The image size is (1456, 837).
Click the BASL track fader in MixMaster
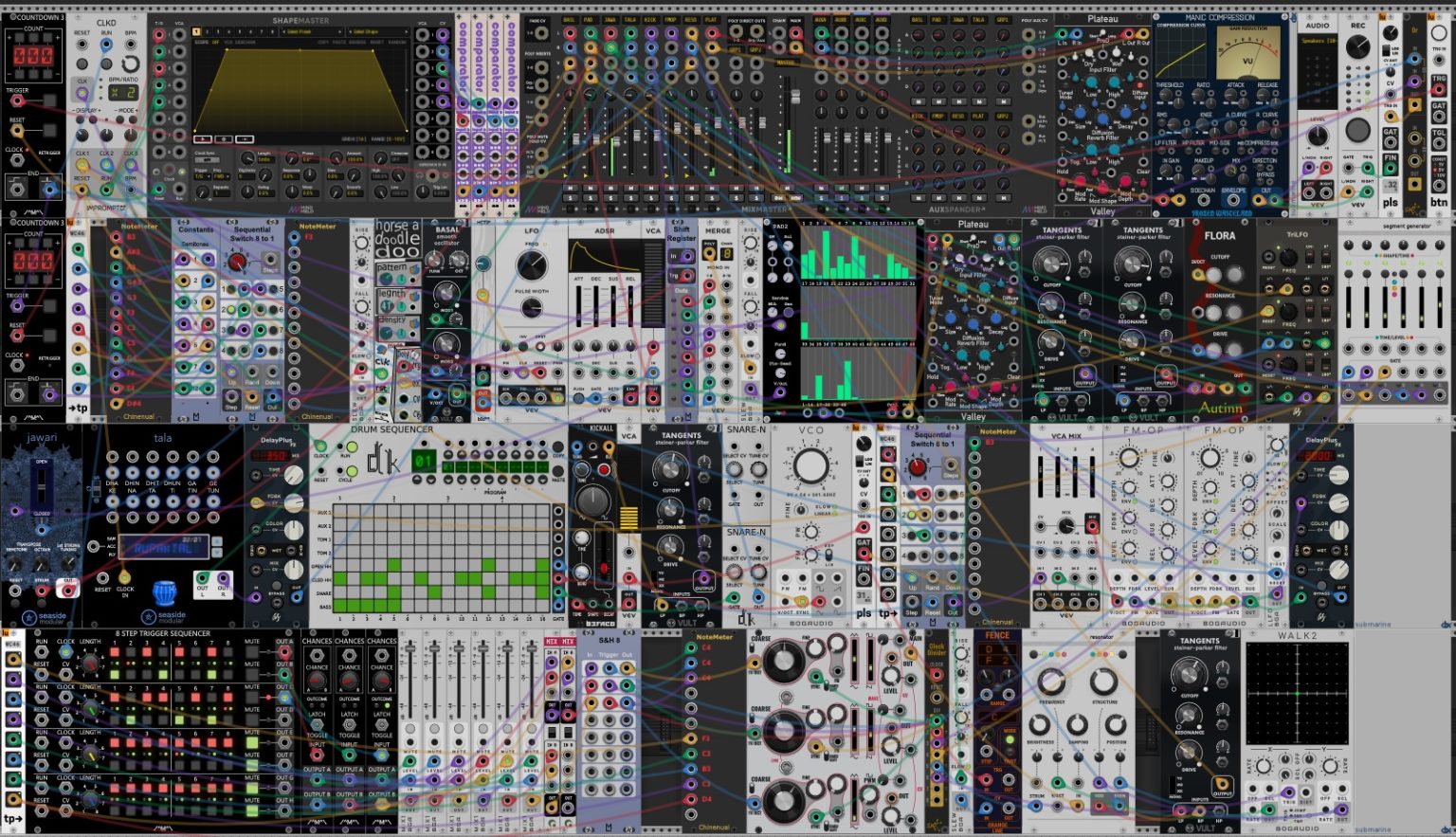click(x=576, y=139)
